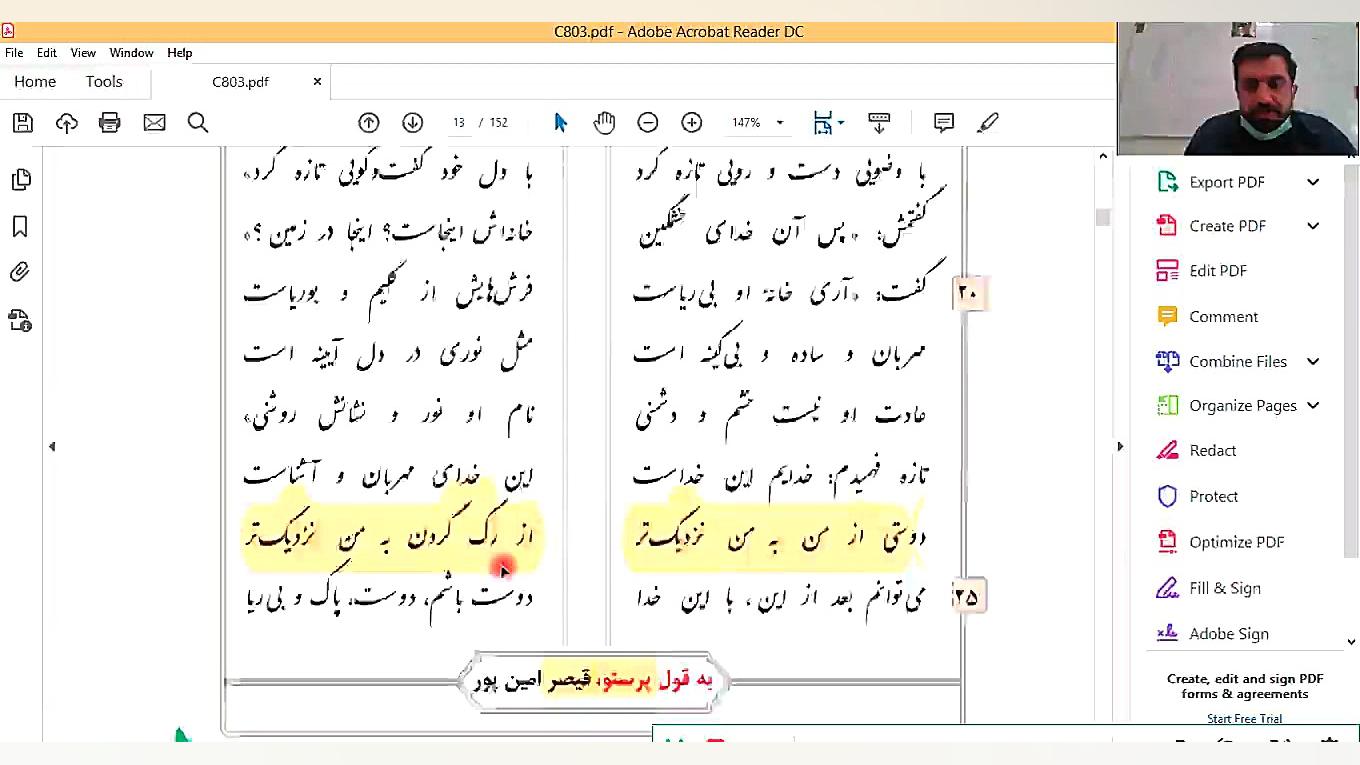Viewport: 1360px width, 765px height.
Task: Click the previous page up arrow
Action: coord(368,122)
